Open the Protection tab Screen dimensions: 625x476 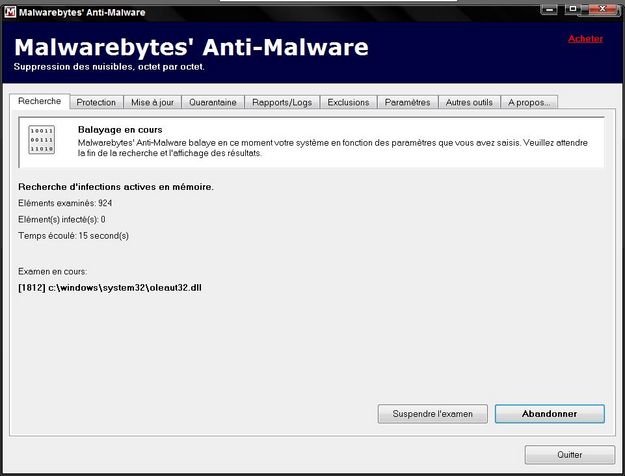pos(96,102)
